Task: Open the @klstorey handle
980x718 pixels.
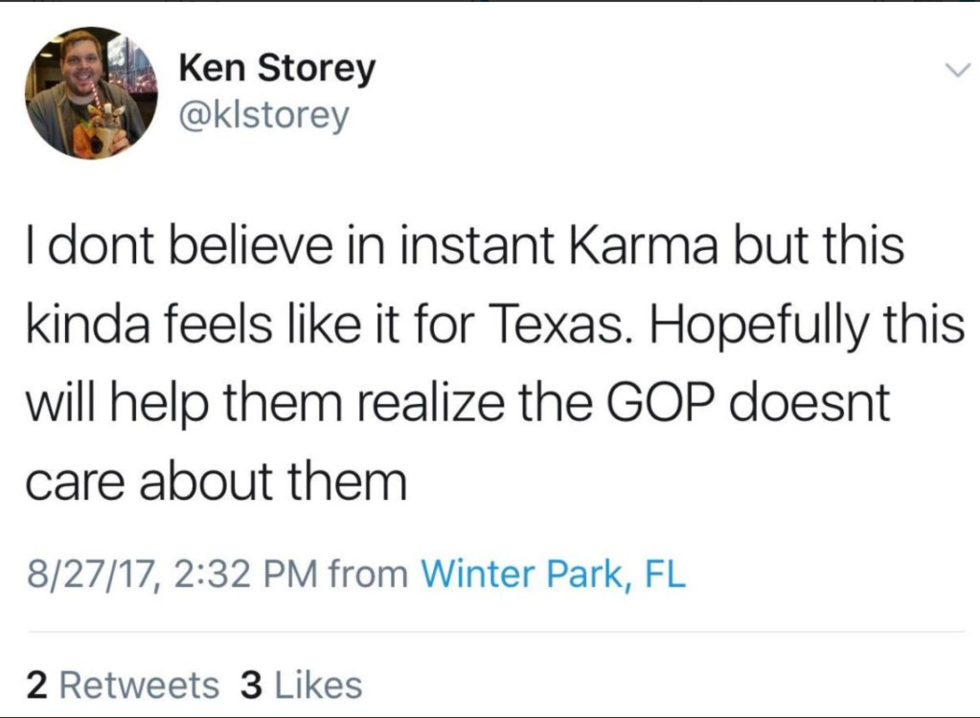Action: [x=264, y=116]
